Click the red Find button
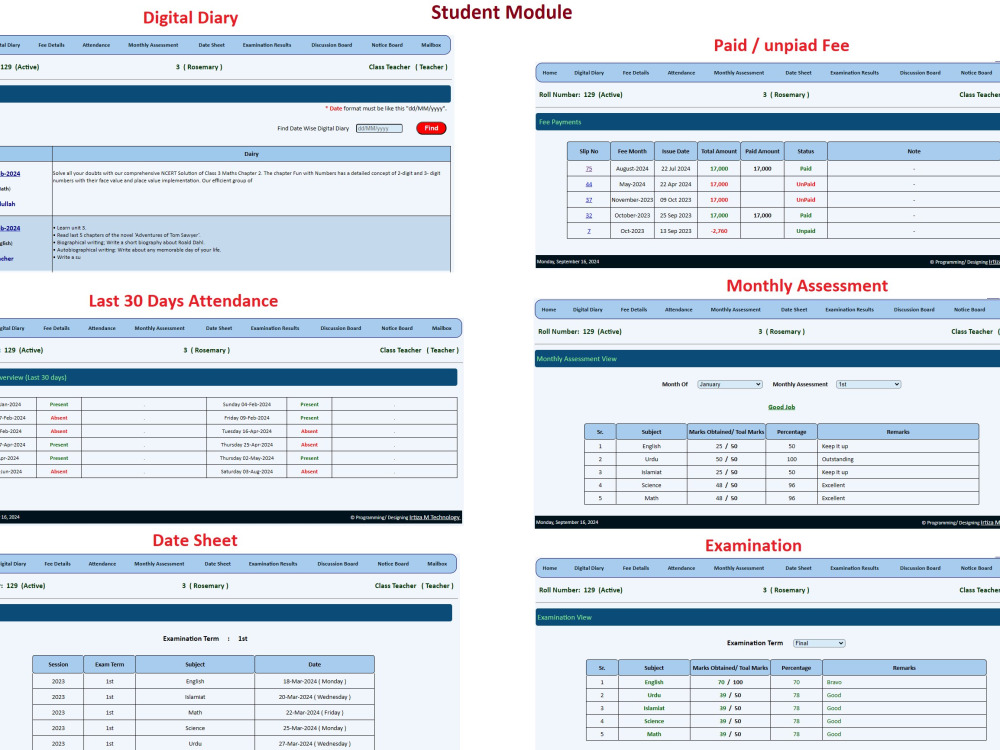This screenshot has height=750, width=1000. coord(431,128)
